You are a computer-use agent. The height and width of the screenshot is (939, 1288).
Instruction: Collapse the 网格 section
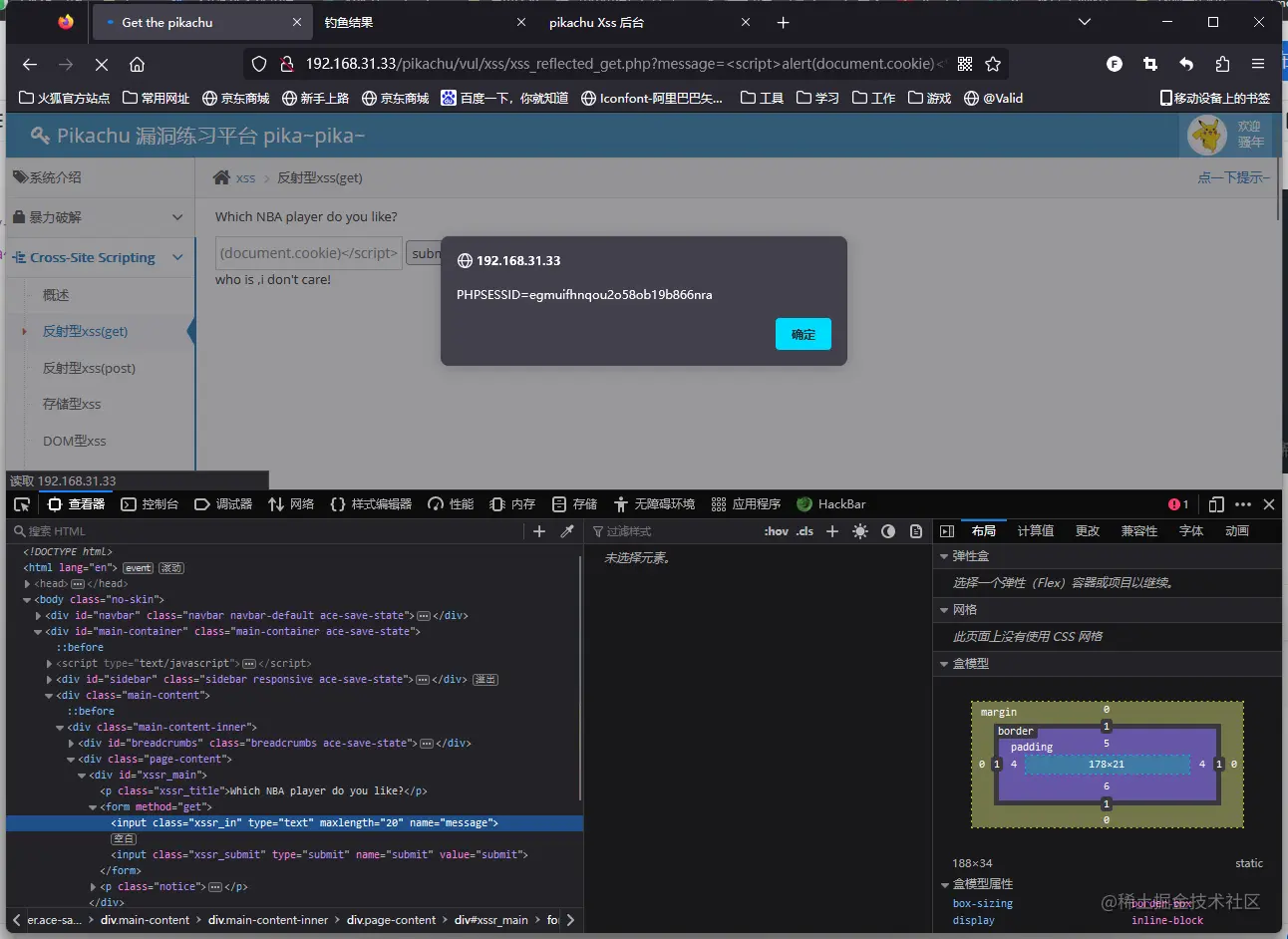point(944,610)
